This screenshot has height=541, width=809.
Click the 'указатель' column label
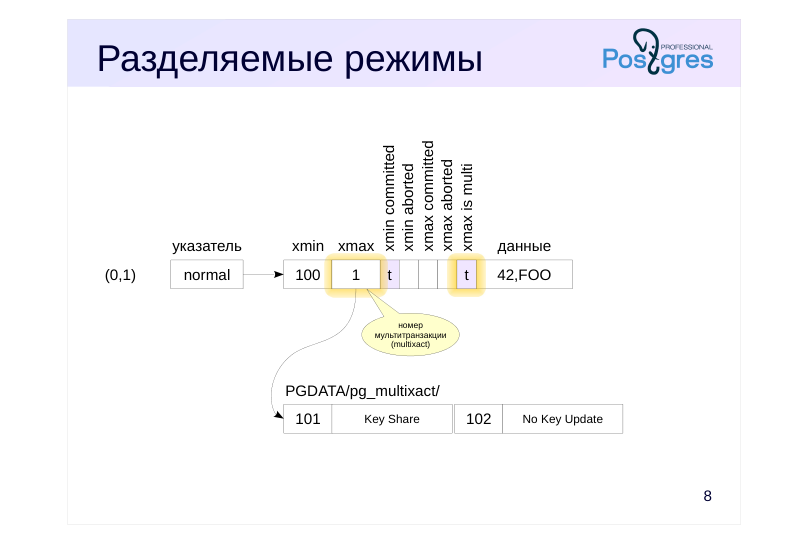point(206,246)
